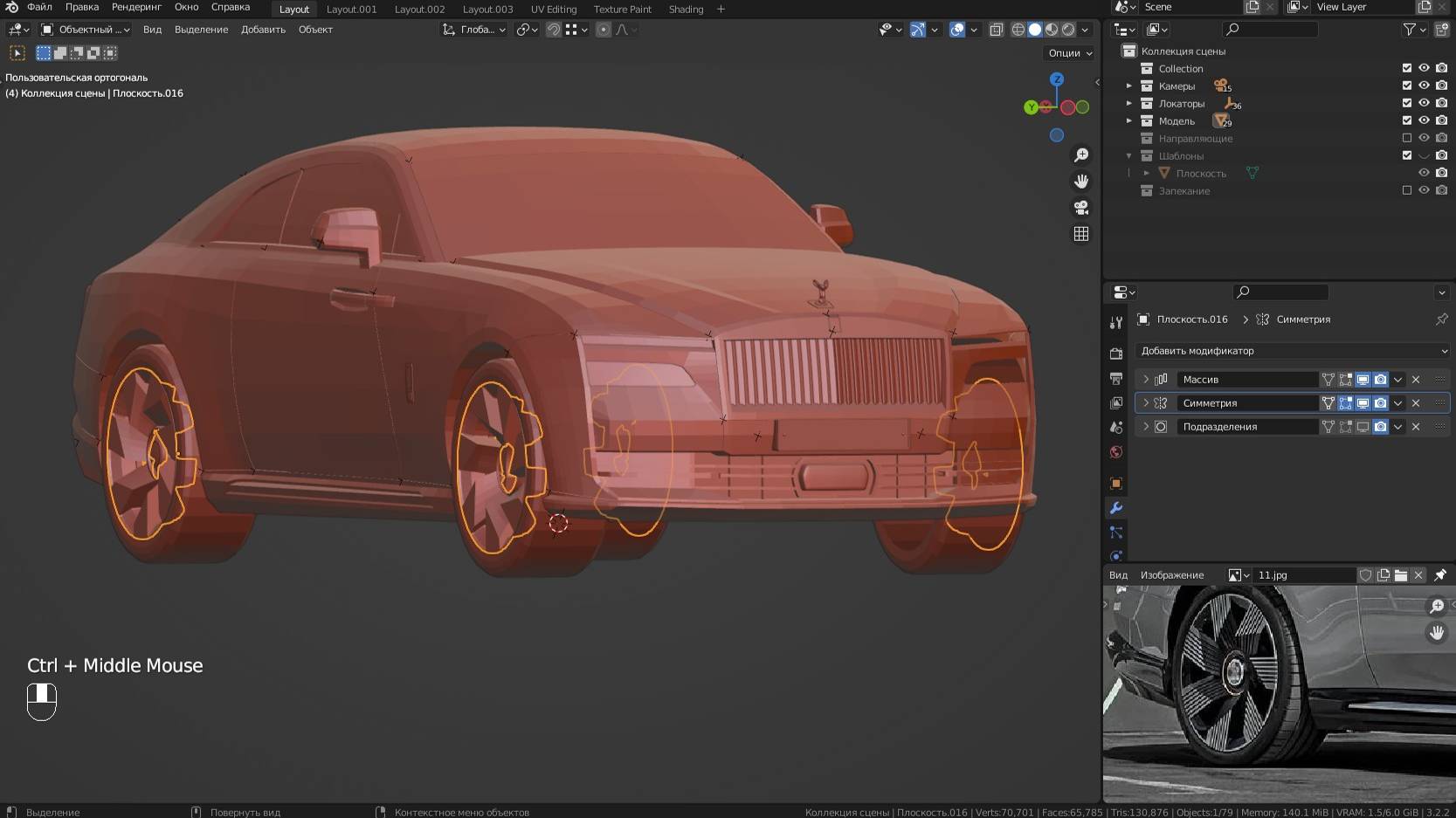Hide Collection in viewport via eye
1456x818 pixels.
[x=1424, y=68]
